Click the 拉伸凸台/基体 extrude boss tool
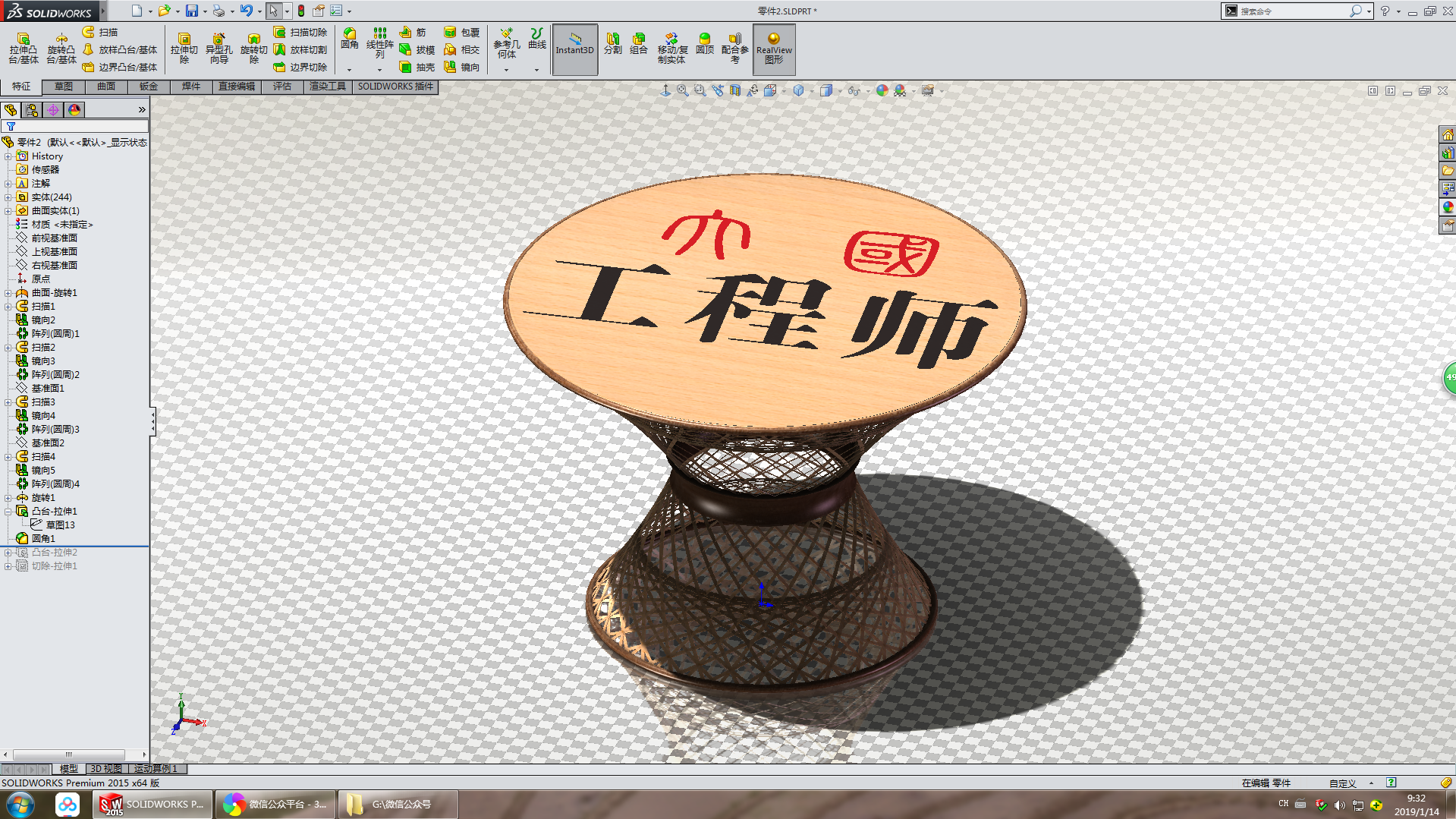Image resolution: width=1456 pixels, height=819 pixels. coord(23,48)
